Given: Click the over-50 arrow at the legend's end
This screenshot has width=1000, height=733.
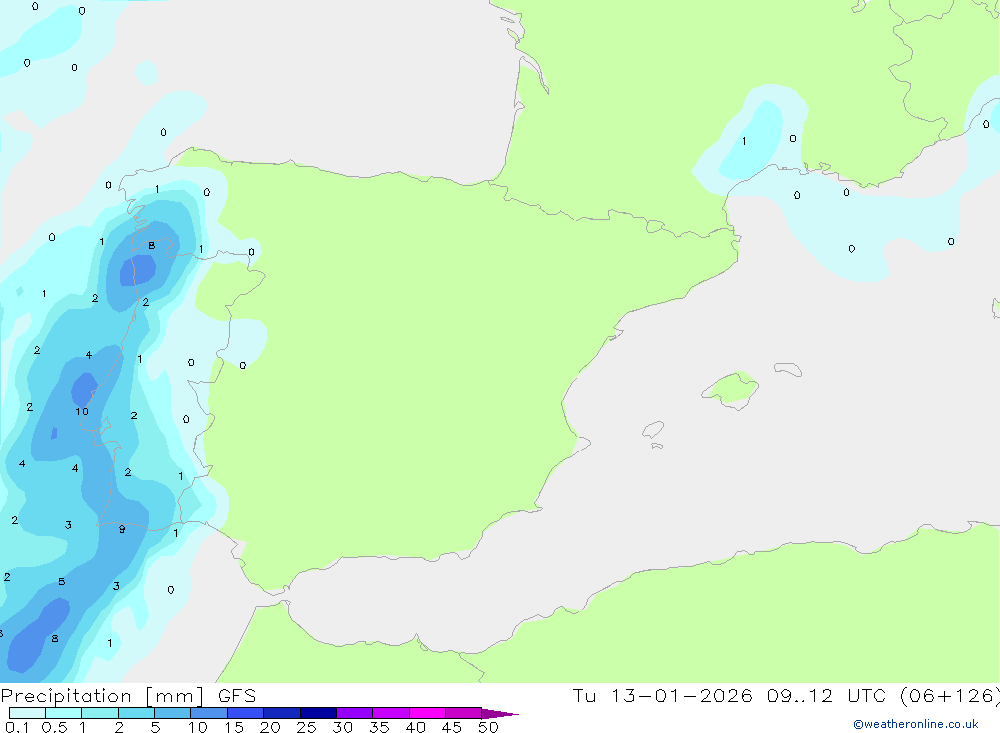Looking at the screenshot, I should (x=499, y=714).
